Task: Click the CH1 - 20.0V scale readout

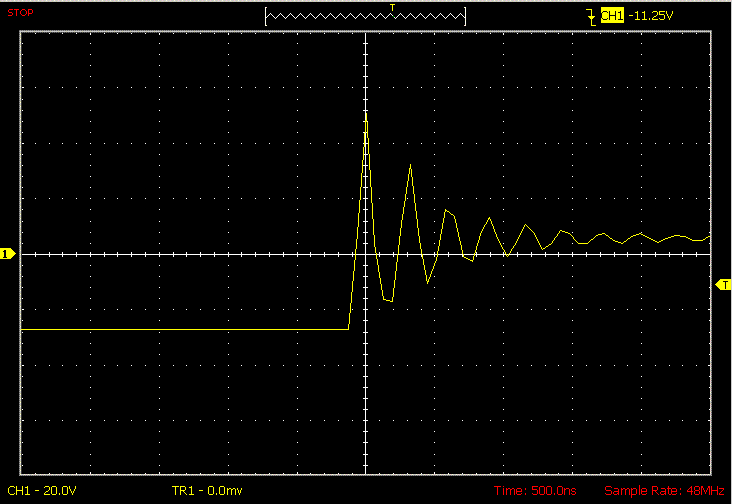Action: pyautogui.click(x=42, y=490)
